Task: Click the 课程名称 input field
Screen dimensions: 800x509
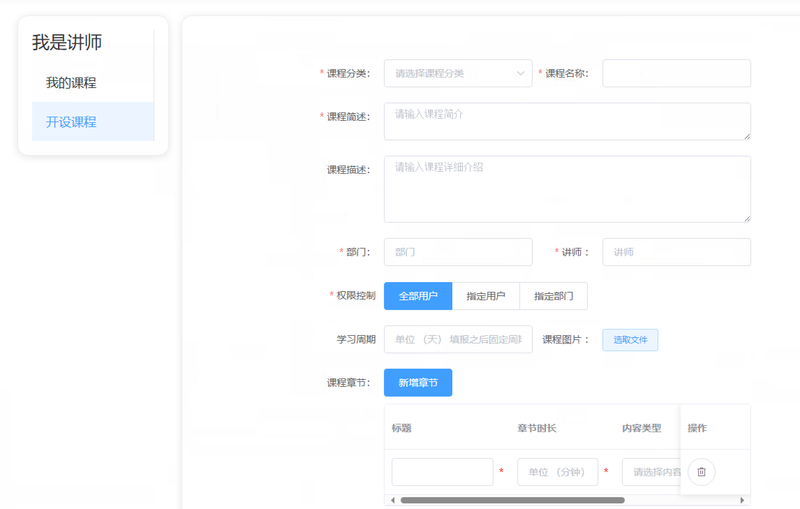Action: click(676, 73)
